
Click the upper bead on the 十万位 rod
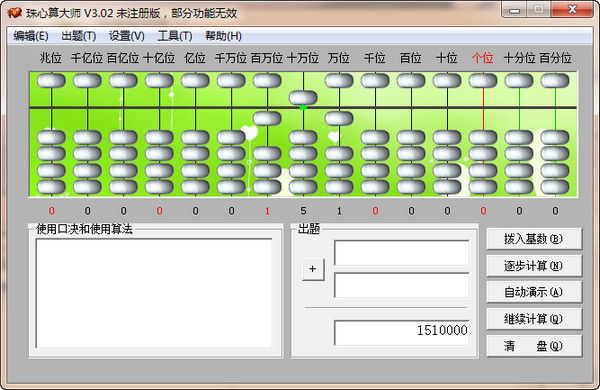pyautogui.click(x=303, y=98)
